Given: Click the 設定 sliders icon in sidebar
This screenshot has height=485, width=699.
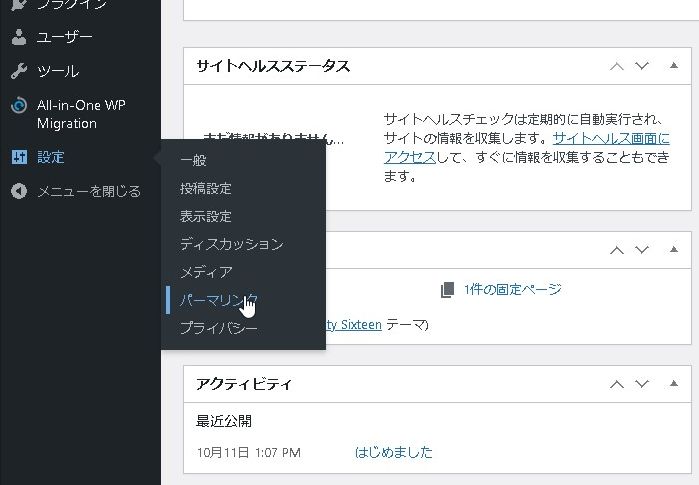Looking at the screenshot, I should coord(18,157).
